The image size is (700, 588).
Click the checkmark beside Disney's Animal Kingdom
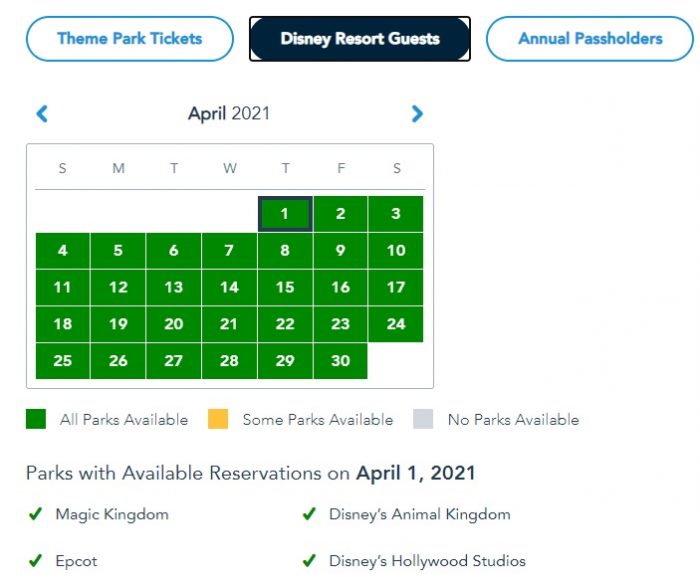310,515
